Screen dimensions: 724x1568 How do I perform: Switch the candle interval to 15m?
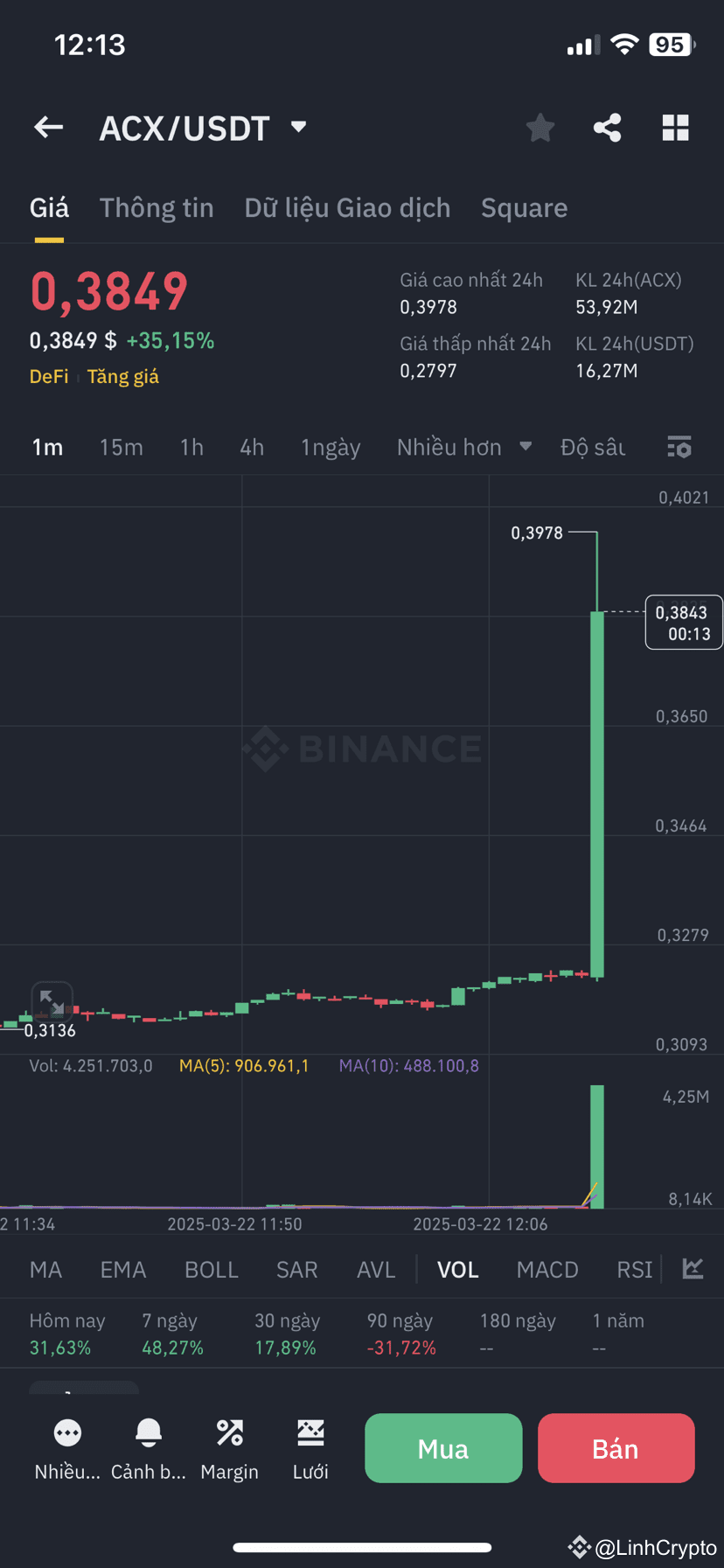click(121, 447)
